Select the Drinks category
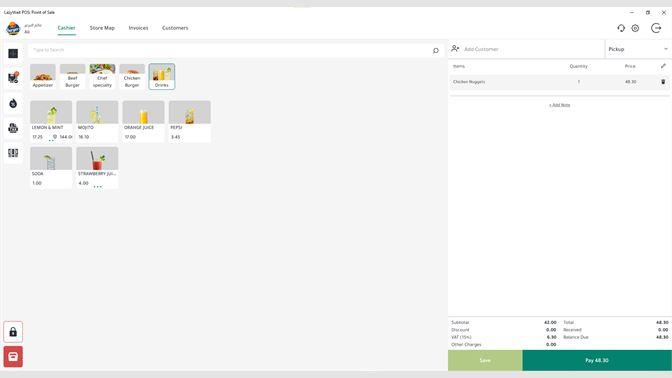The height and width of the screenshot is (378, 672). point(162,76)
